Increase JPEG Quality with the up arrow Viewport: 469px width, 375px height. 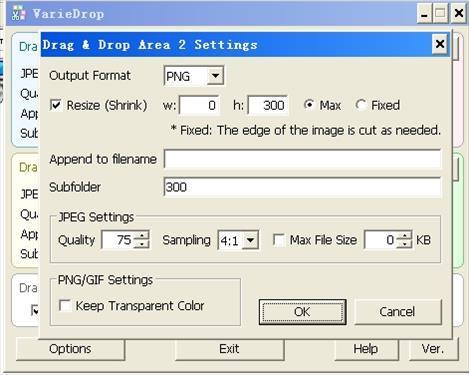[x=141, y=235]
